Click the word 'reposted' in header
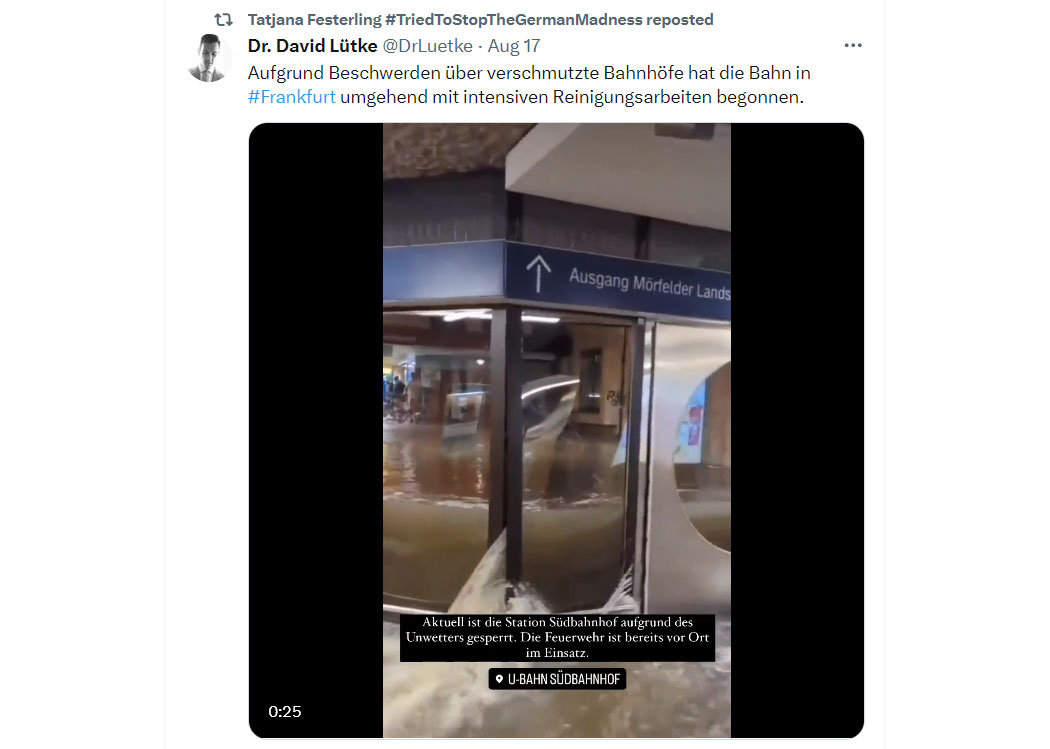This screenshot has height=749, width=1050. pyautogui.click(x=679, y=20)
